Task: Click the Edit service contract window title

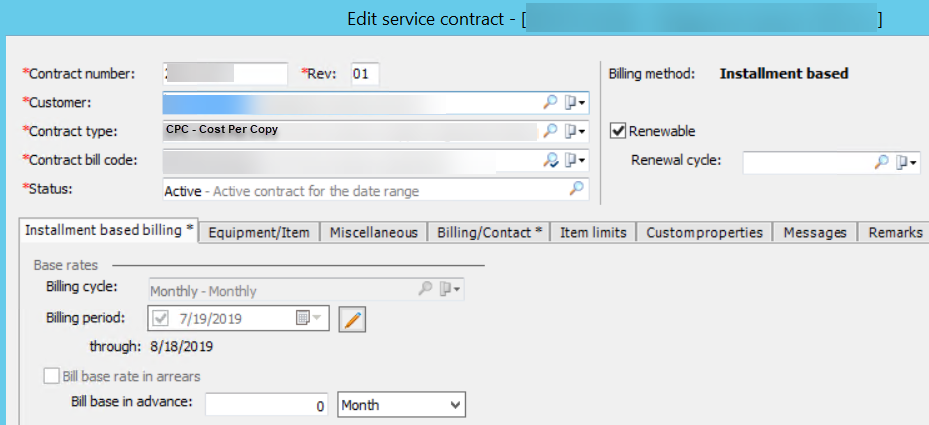Action: point(614,19)
